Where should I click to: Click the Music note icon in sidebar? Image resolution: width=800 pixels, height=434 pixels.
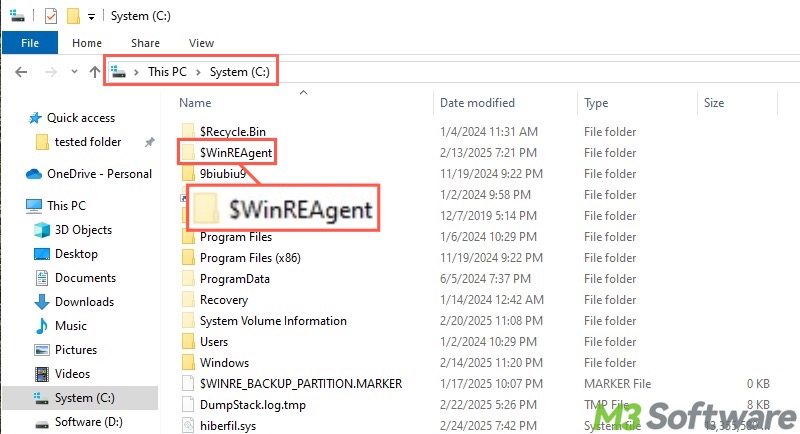pyautogui.click(x=42, y=326)
